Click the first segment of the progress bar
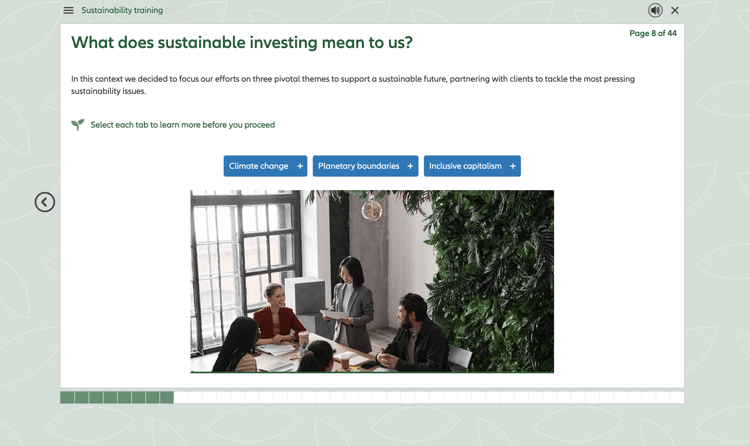 coord(67,398)
